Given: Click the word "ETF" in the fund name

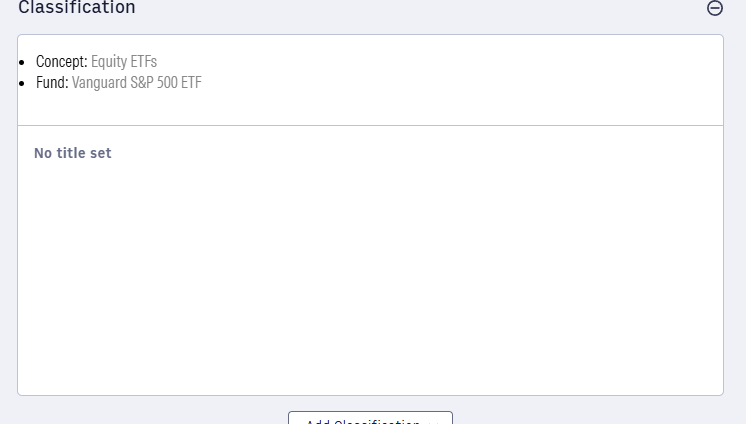Looking at the screenshot, I should pyautogui.click(x=191, y=82).
